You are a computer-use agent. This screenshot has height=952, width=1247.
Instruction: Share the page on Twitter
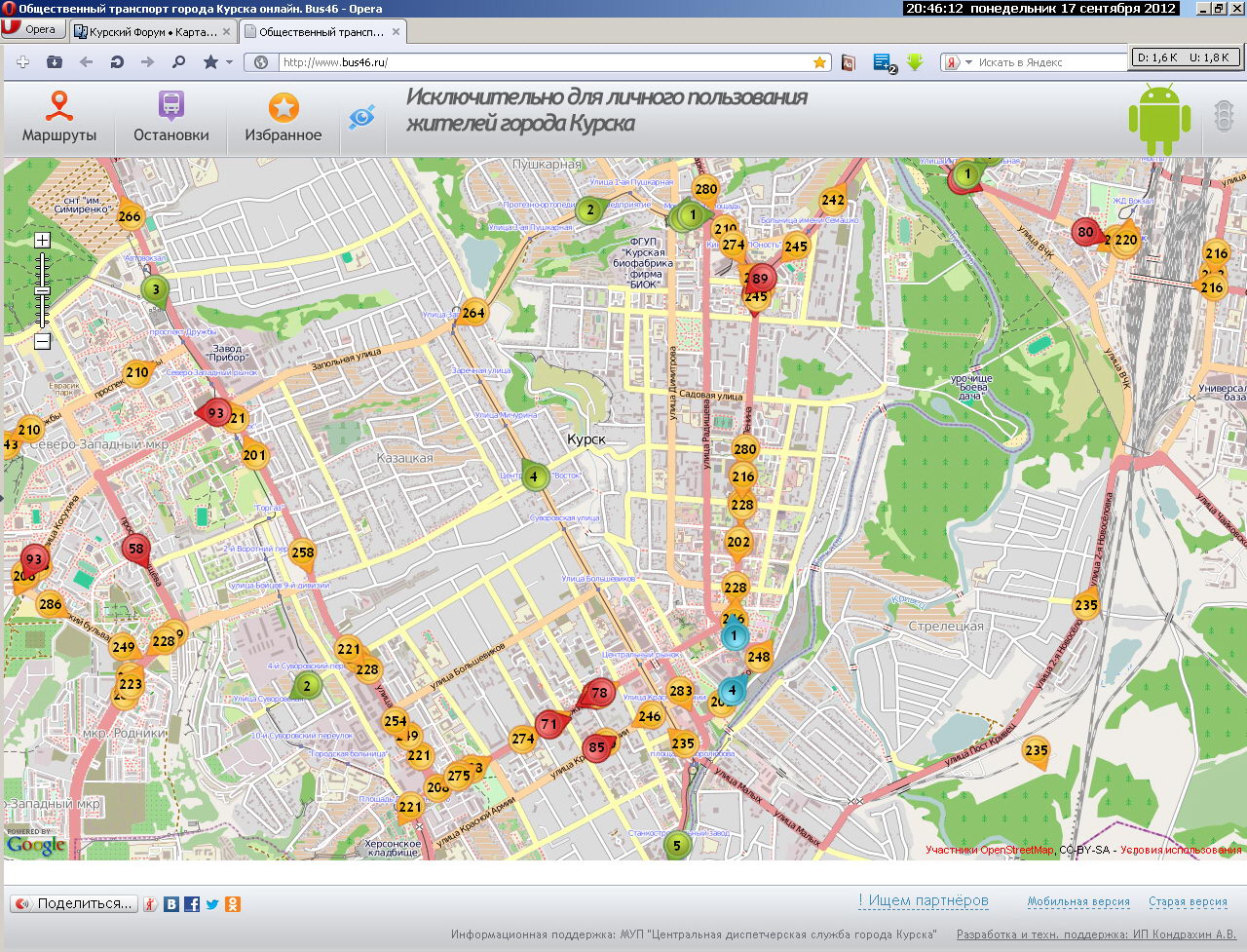(x=212, y=904)
